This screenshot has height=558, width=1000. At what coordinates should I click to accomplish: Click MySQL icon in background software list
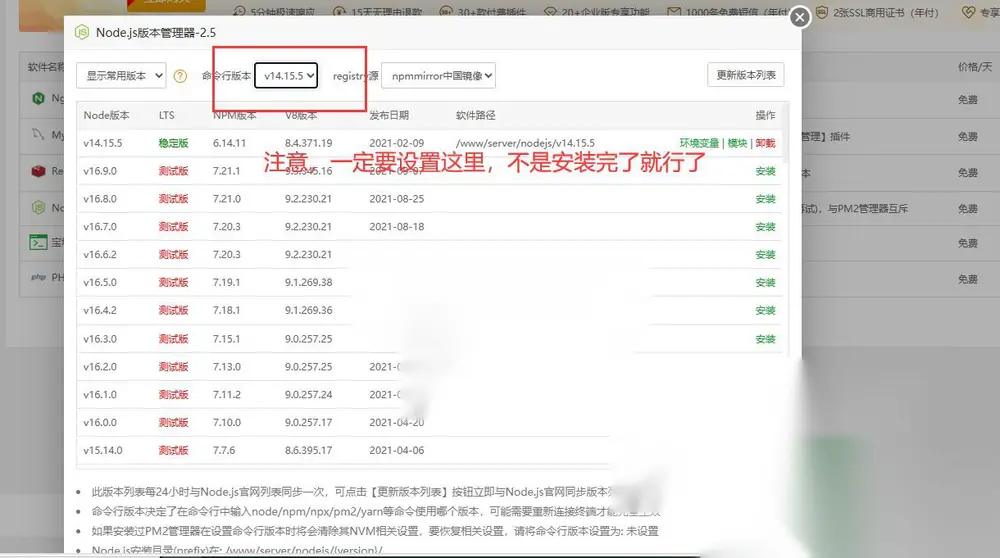(x=38, y=135)
